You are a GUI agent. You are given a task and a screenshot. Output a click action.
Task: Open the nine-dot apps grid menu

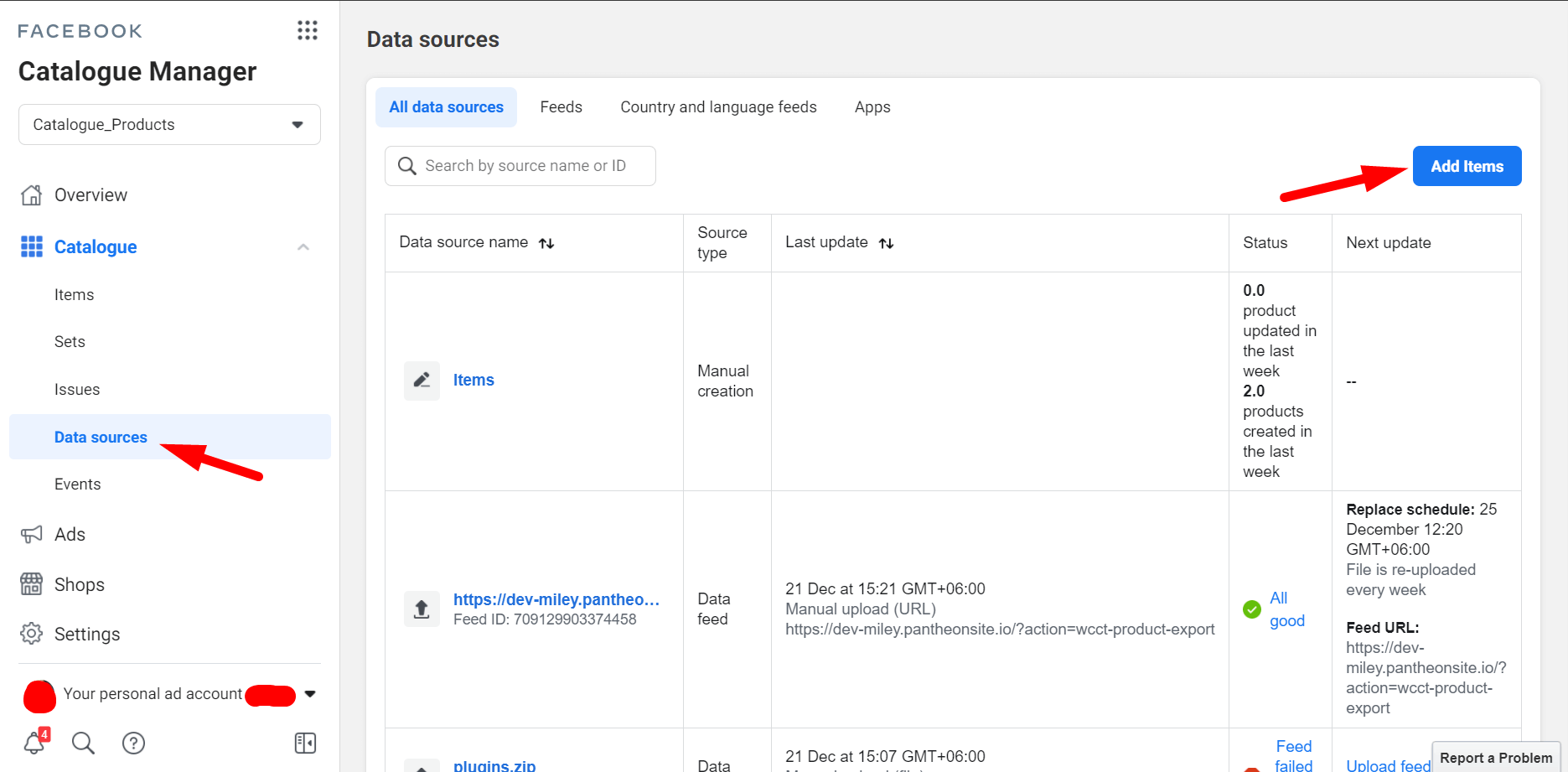307,31
